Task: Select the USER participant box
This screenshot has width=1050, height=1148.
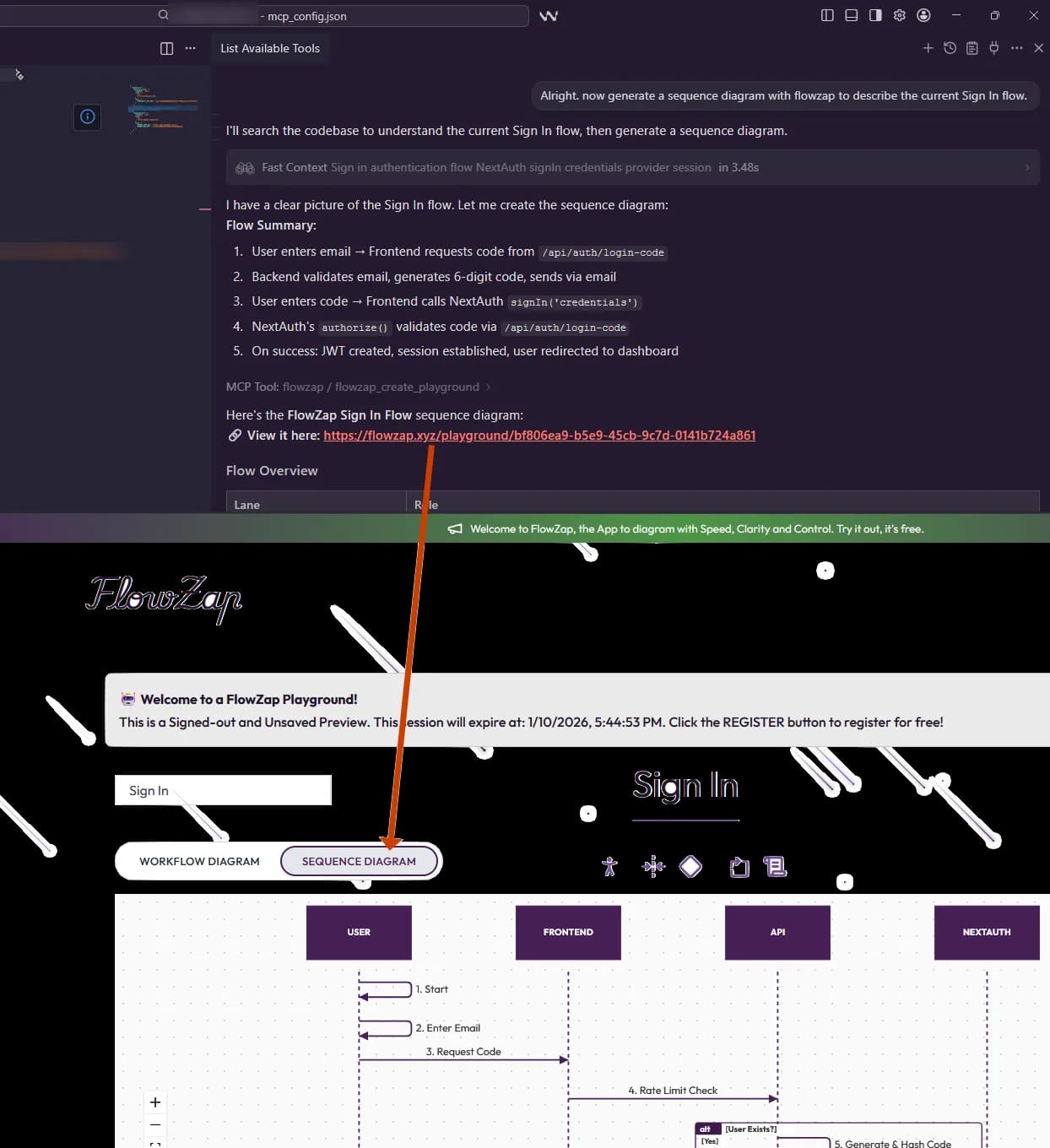Action: (359, 932)
